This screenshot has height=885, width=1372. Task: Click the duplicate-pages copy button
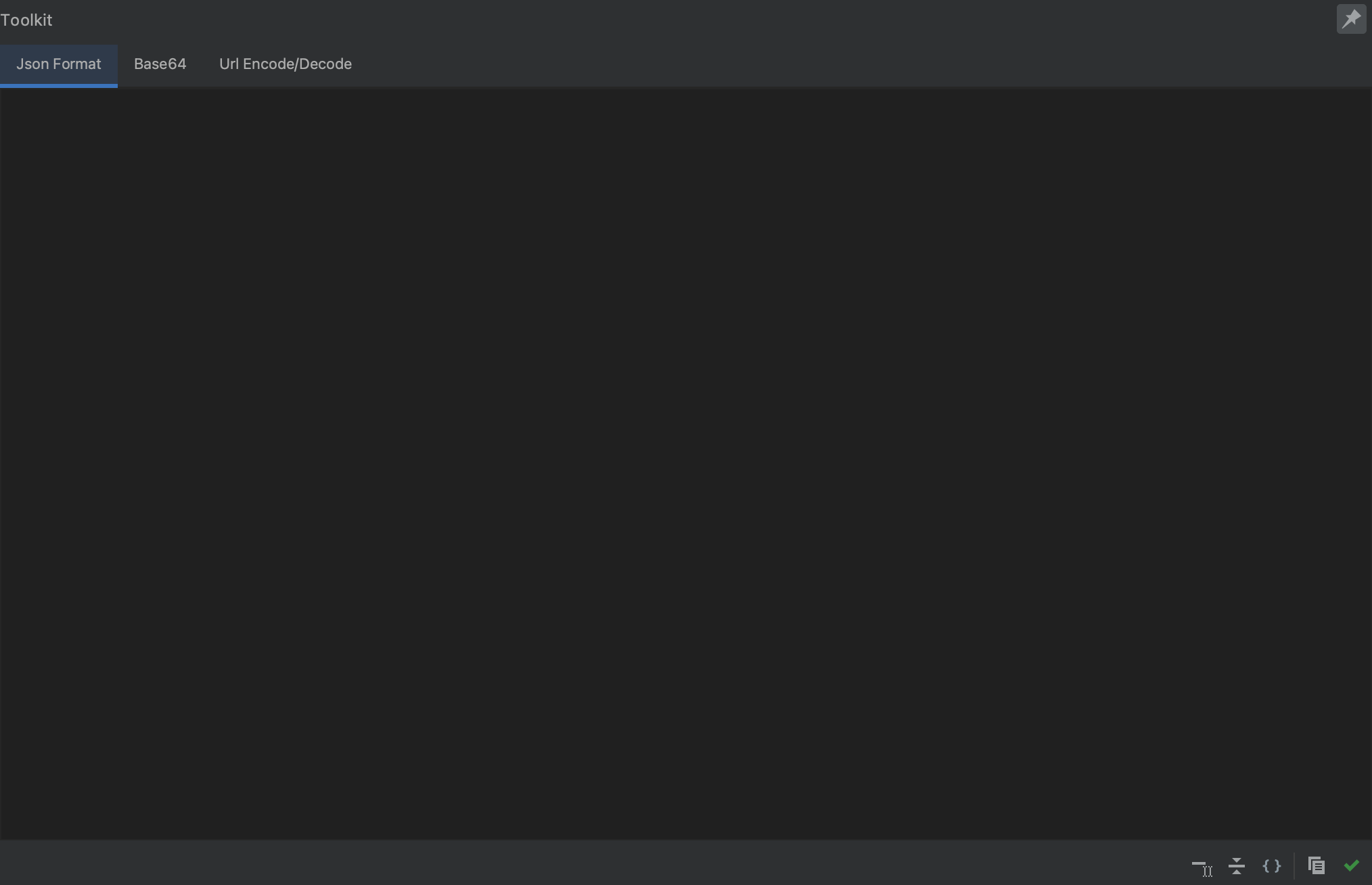pyautogui.click(x=1316, y=866)
